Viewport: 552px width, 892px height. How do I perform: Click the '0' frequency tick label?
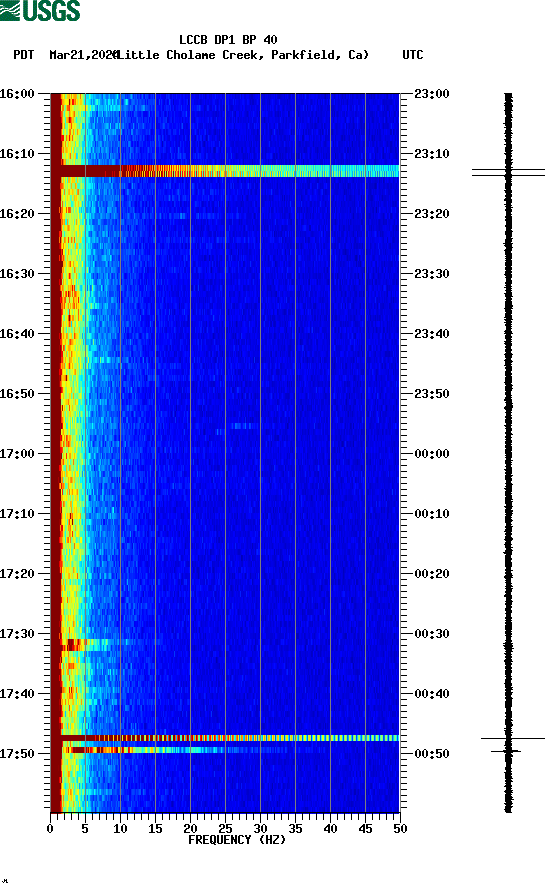coord(50,829)
